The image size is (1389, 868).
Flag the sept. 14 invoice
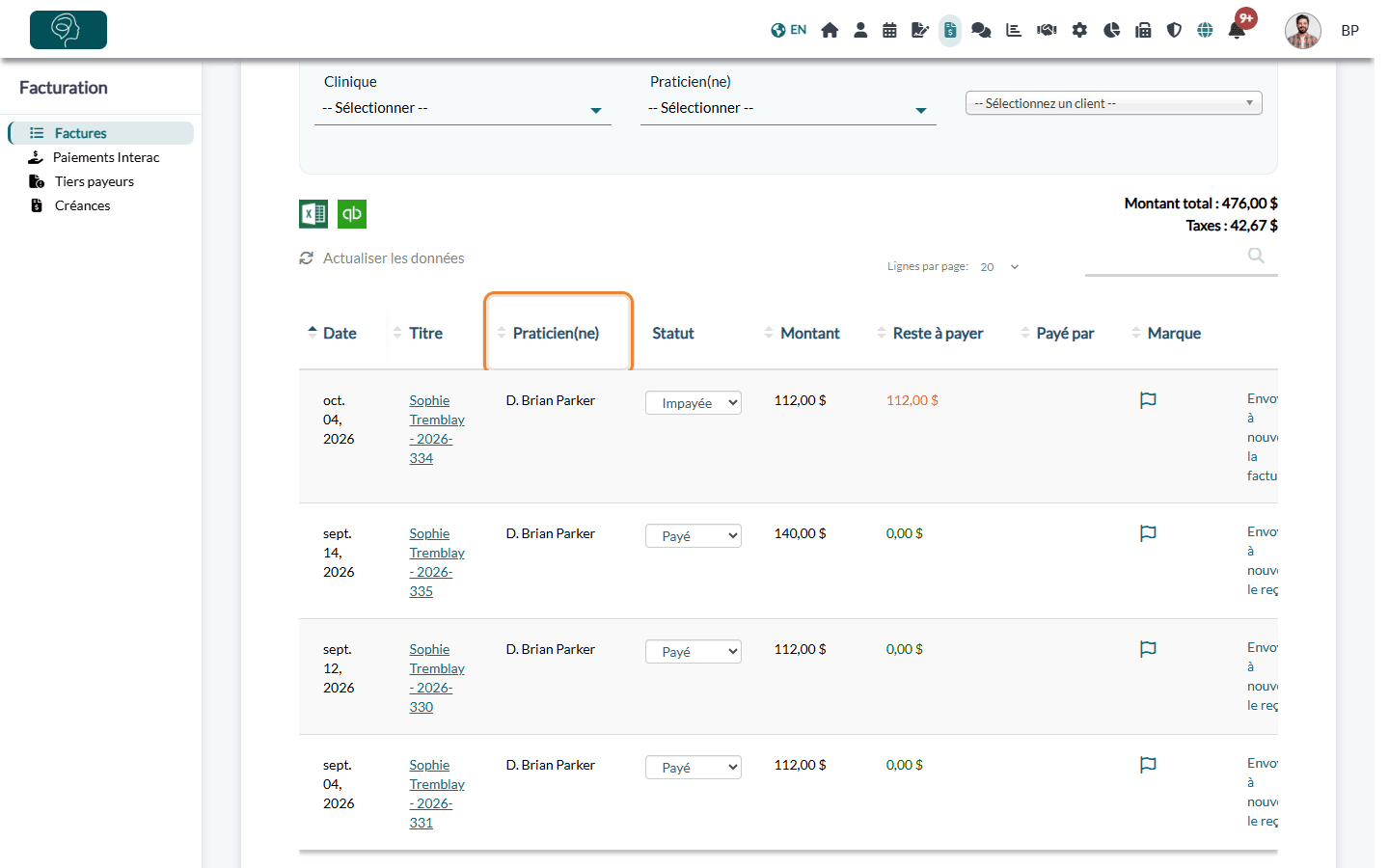tap(1148, 533)
